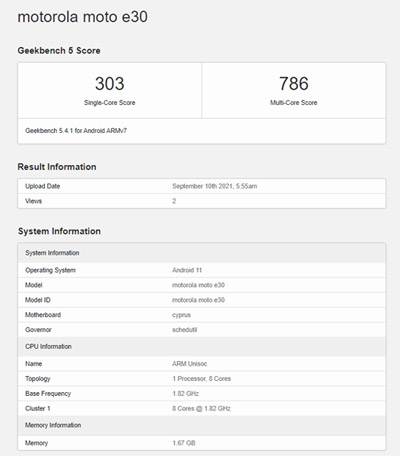
Task: Click the multi-core score value 786
Action: coord(294,83)
